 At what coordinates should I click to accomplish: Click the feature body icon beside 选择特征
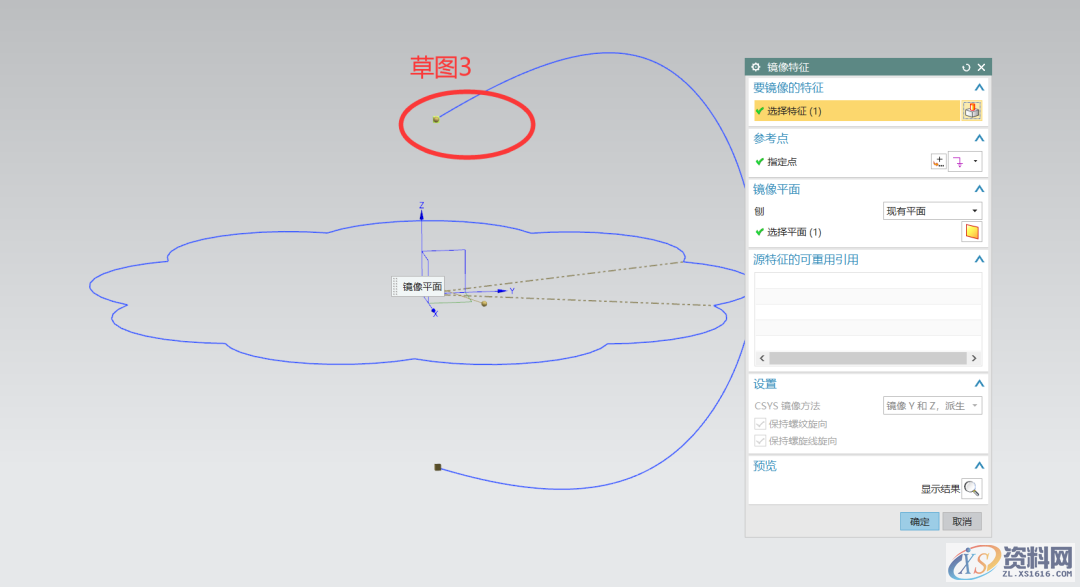[971, 110]
